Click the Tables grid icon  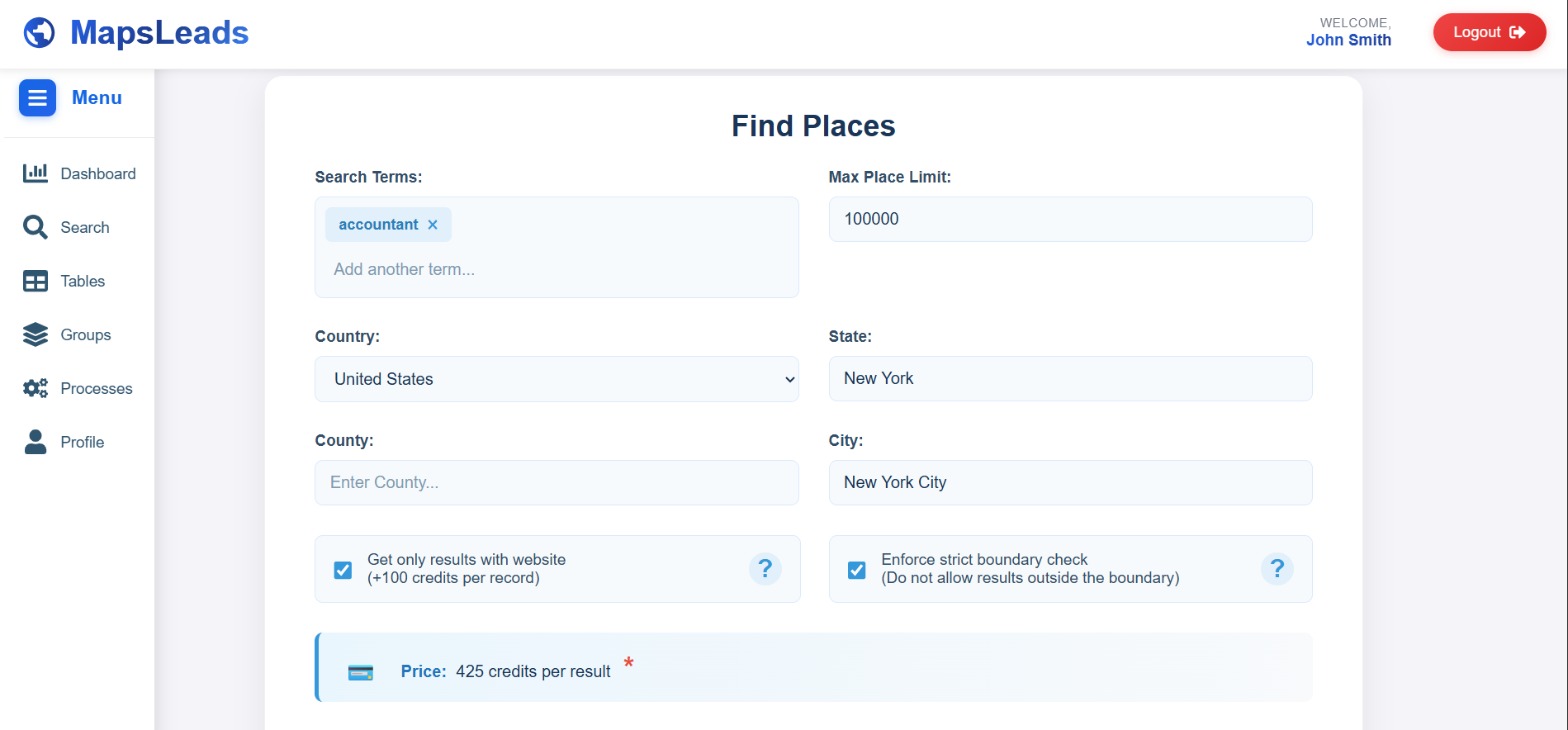pyautogui.click(x=36, y=281)
